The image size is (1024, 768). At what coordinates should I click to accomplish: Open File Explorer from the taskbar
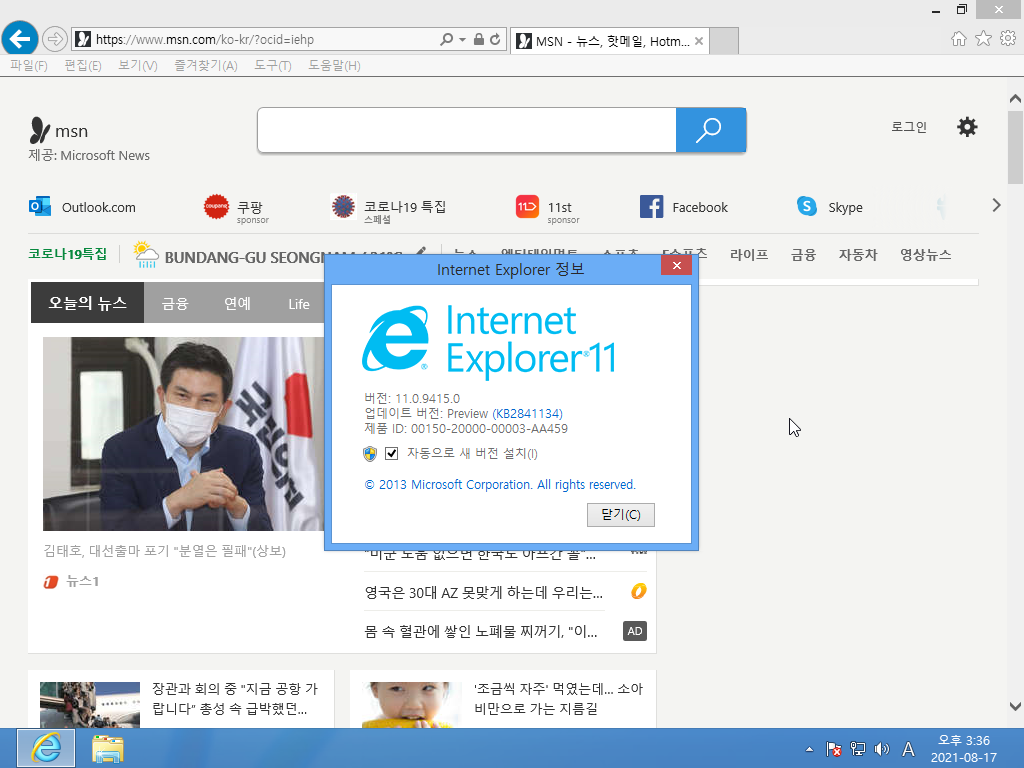click(108, 748)
